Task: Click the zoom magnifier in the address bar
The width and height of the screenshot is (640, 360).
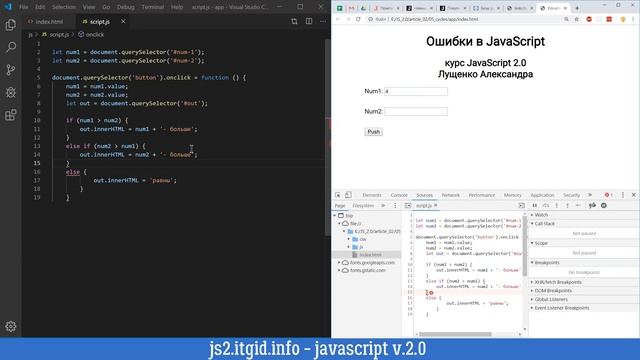Action: click(566, 19)
